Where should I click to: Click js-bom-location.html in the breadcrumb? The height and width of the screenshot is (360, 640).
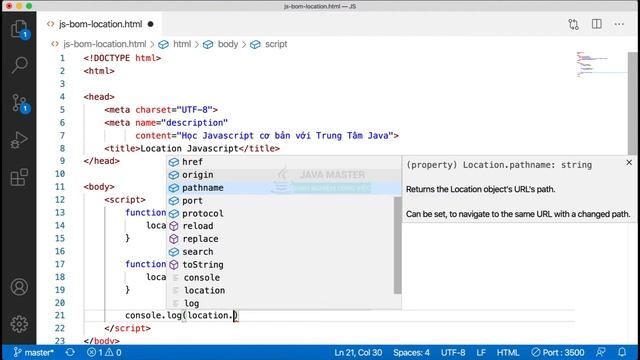click(x=104, y=44)
